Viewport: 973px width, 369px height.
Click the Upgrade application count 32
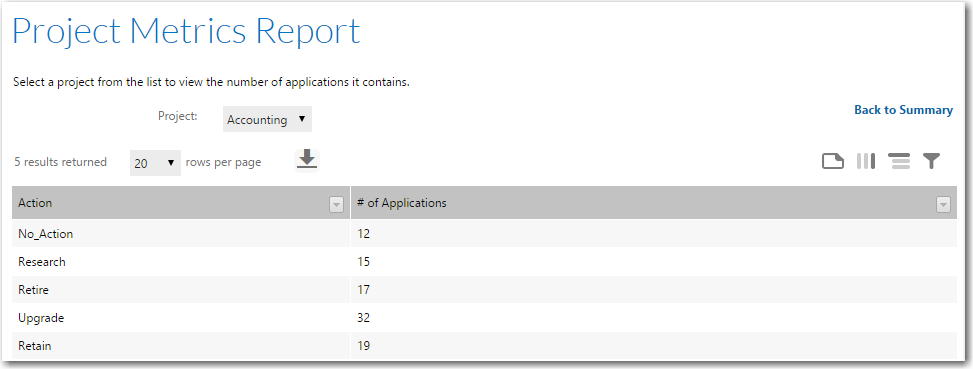click(364, 318)
